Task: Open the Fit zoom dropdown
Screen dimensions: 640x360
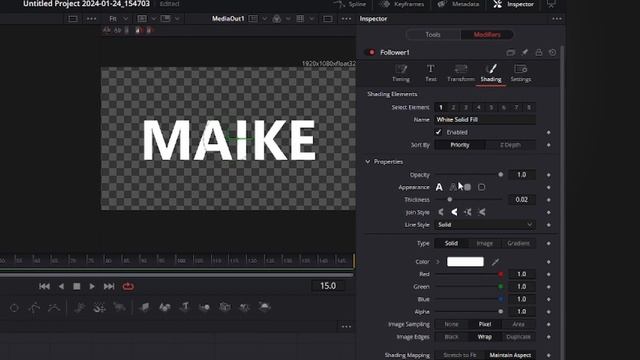Action: coord(118,19)
